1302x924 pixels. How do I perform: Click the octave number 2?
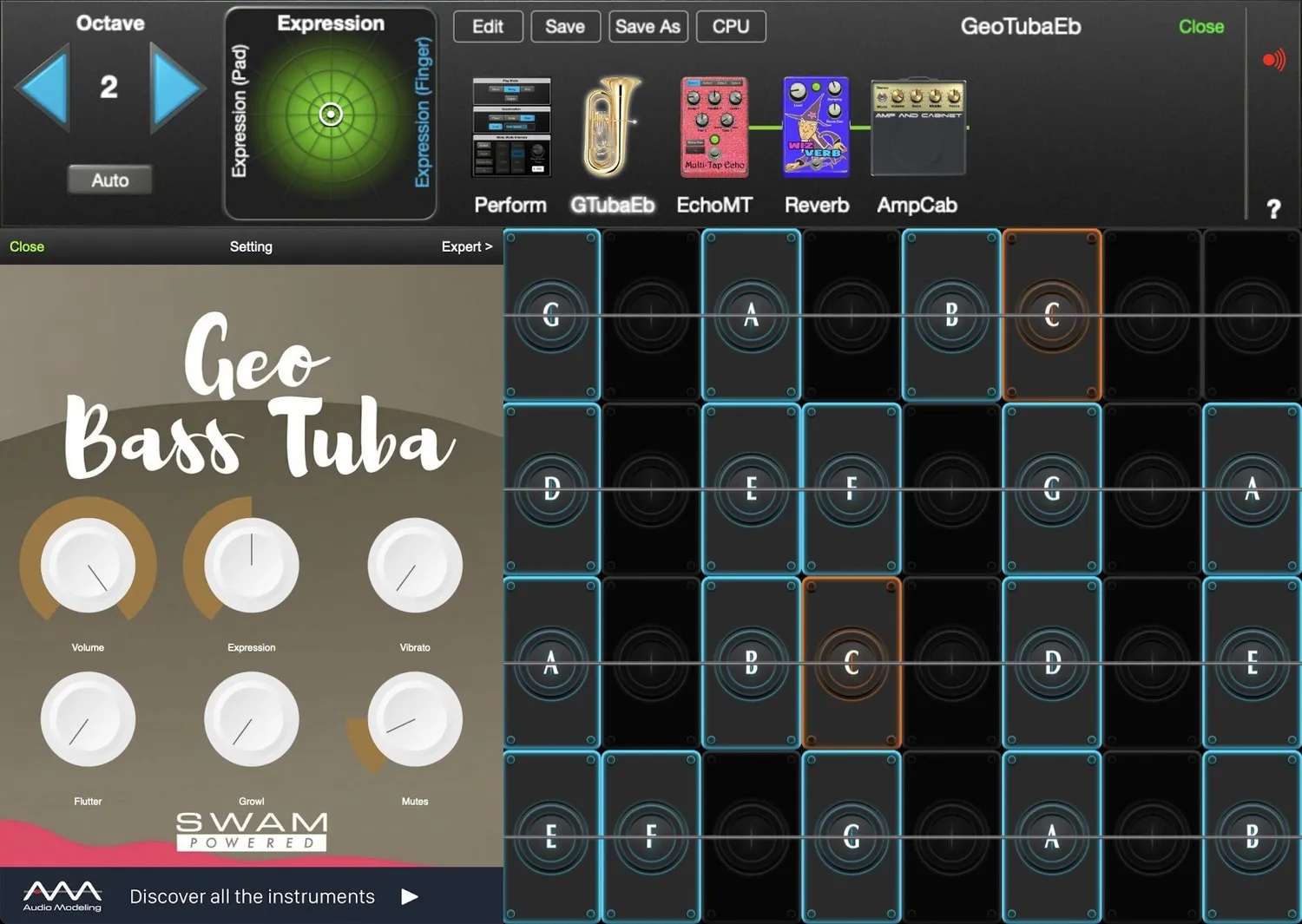[108, 87]
